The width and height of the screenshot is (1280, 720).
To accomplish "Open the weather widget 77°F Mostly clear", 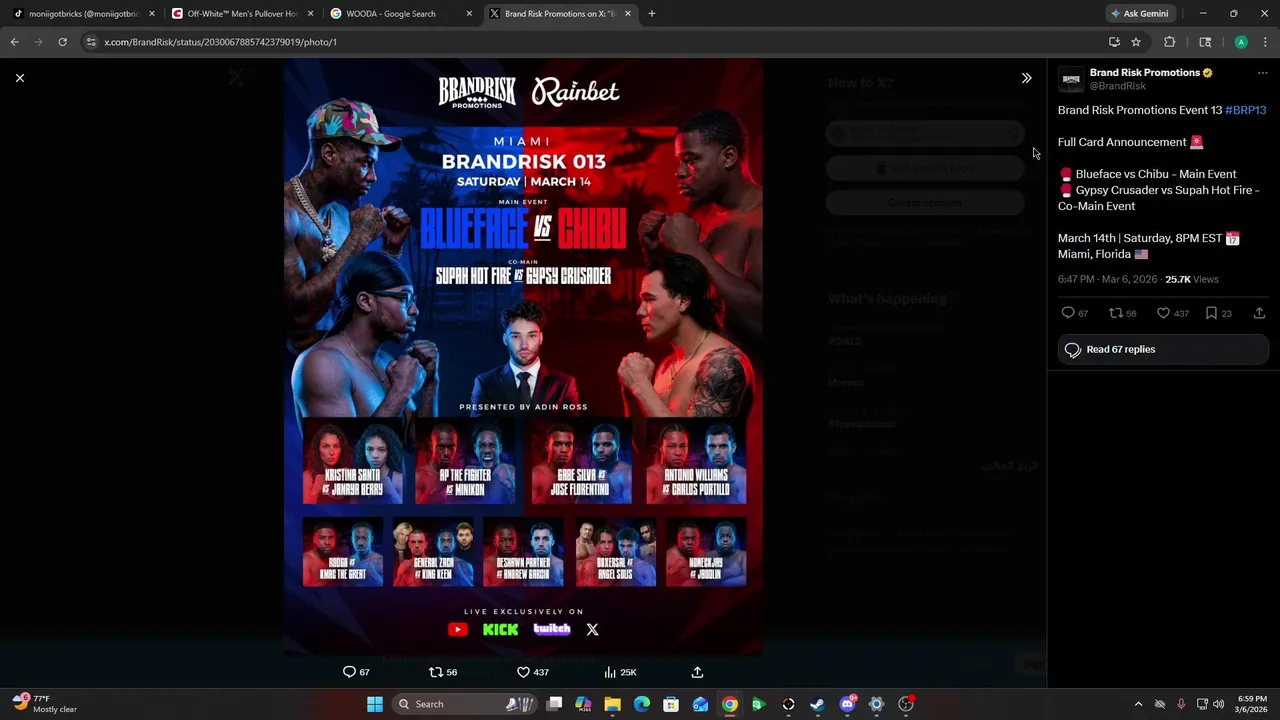I will pyautogui.click(x=45, y=704).
